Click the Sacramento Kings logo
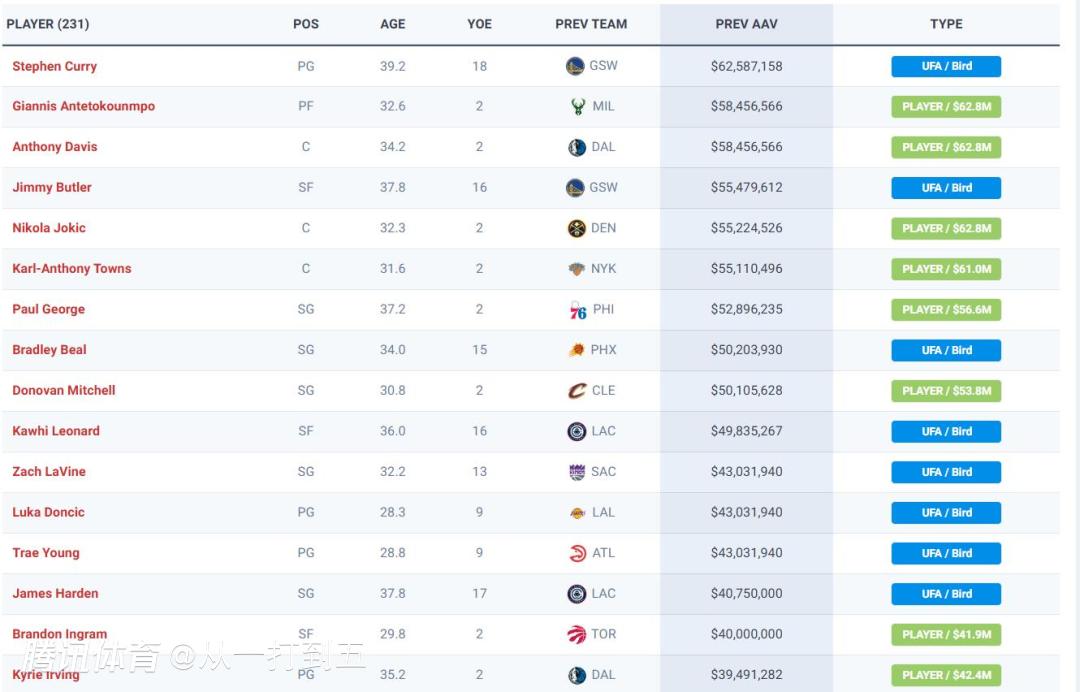The width and height of the screenshot is (1080, 692). pos(576,472)
